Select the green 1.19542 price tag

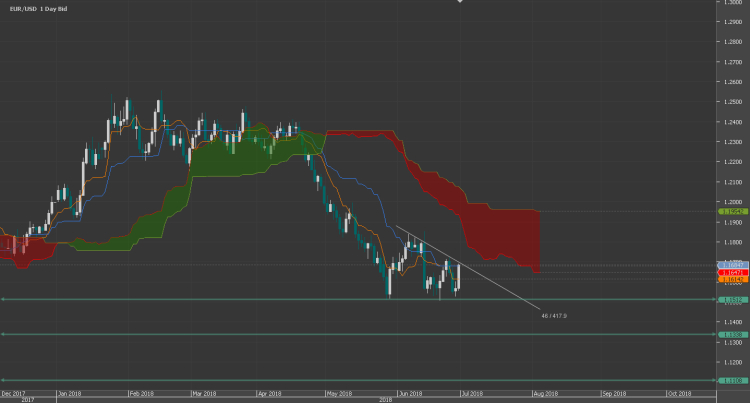[733, 211]
